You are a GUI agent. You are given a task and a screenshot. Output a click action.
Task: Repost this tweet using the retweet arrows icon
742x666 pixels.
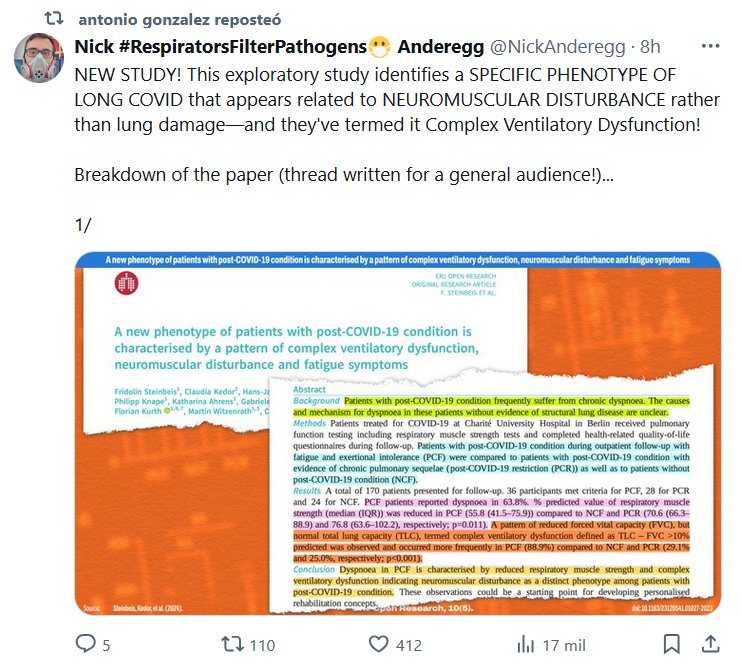pos(232,644)
